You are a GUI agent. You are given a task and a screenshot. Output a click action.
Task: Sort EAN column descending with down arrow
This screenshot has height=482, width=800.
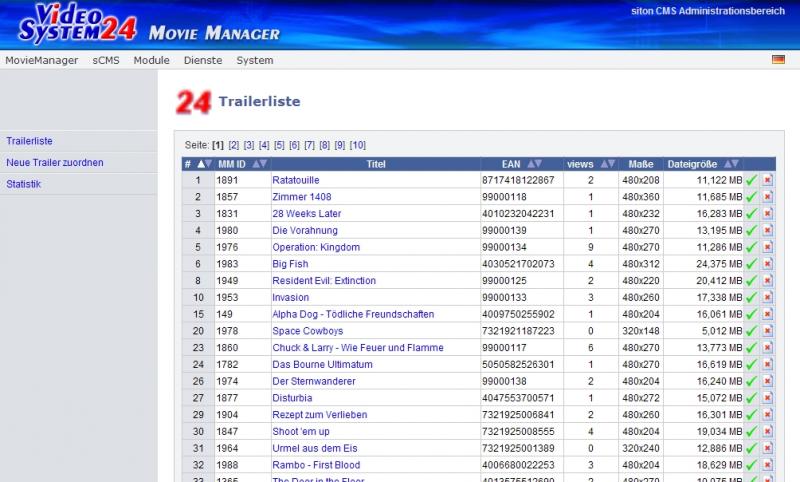click(538, 164)
